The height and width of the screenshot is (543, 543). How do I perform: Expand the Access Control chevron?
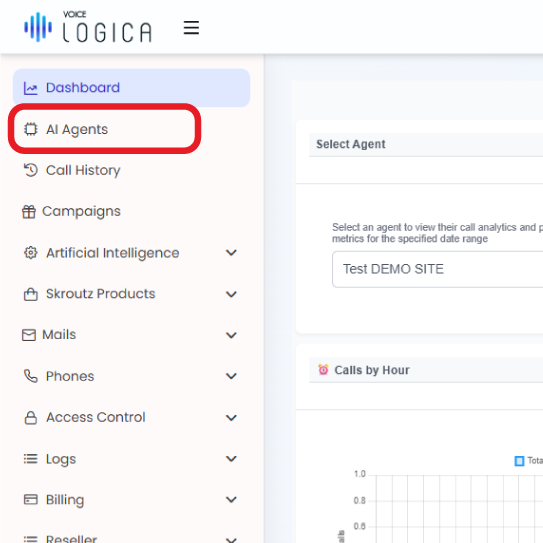[x=231, y=417]
